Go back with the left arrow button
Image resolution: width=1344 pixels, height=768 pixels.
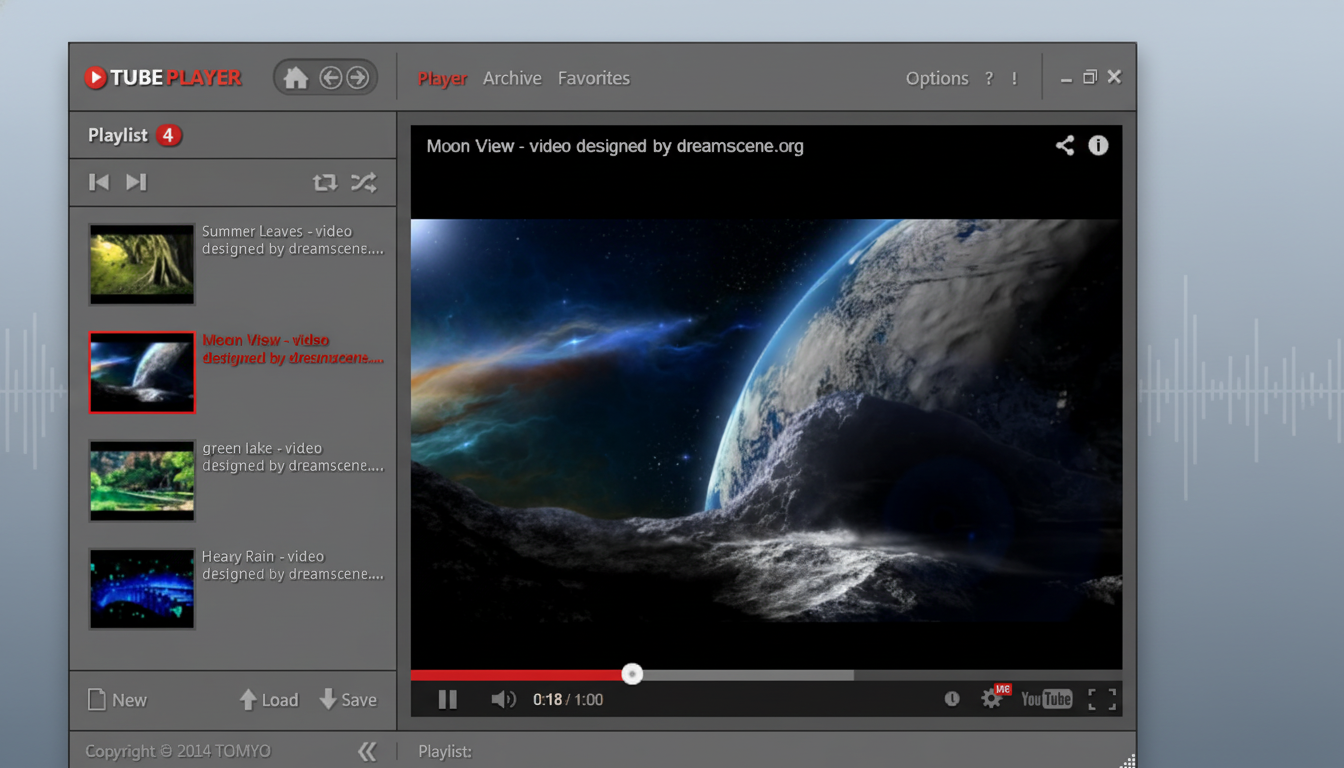(x=330, y=78)
